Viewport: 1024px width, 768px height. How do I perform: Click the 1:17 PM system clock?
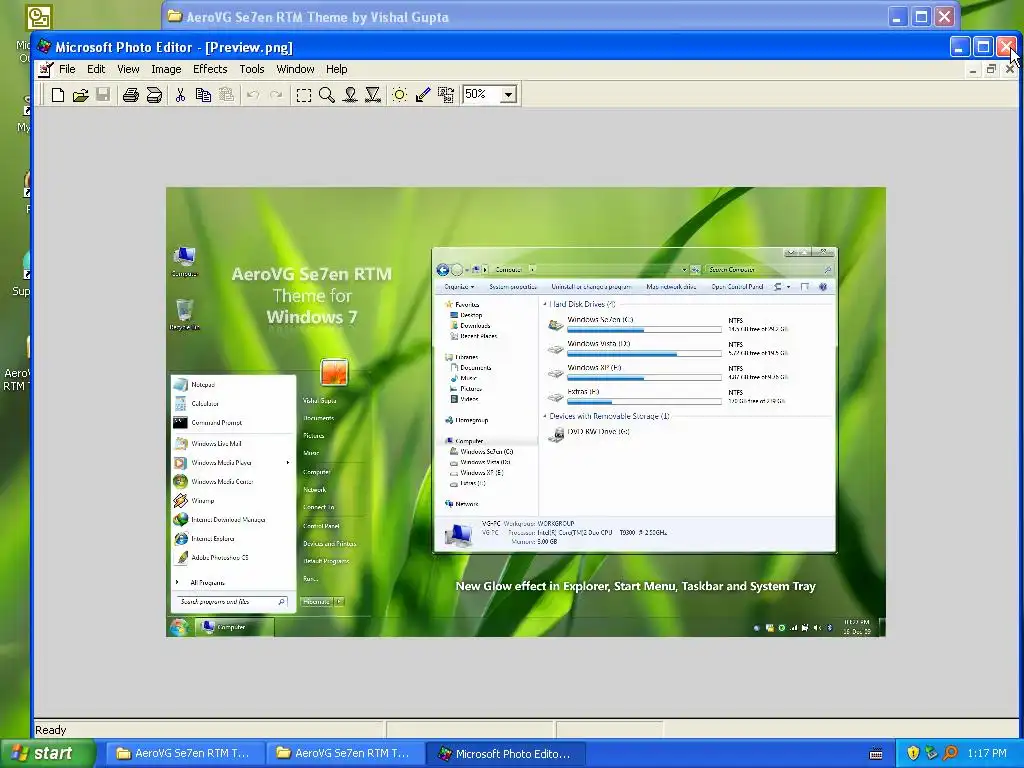point(987,753)
